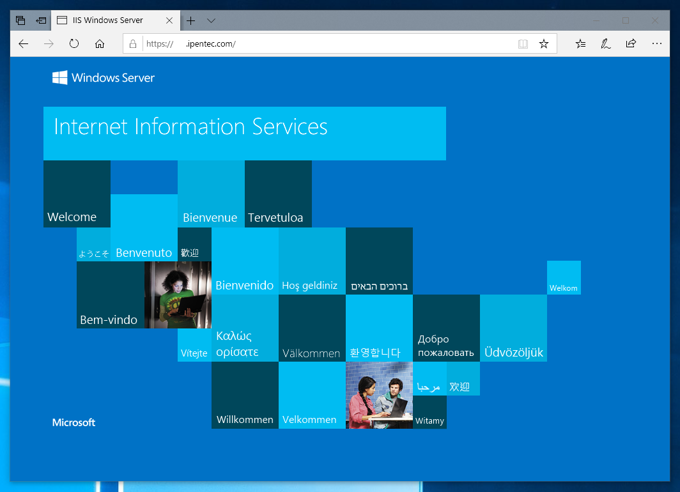The image size is (680, 492).
Task: Add page to favorites with star icon
Action: click(544, 44)
